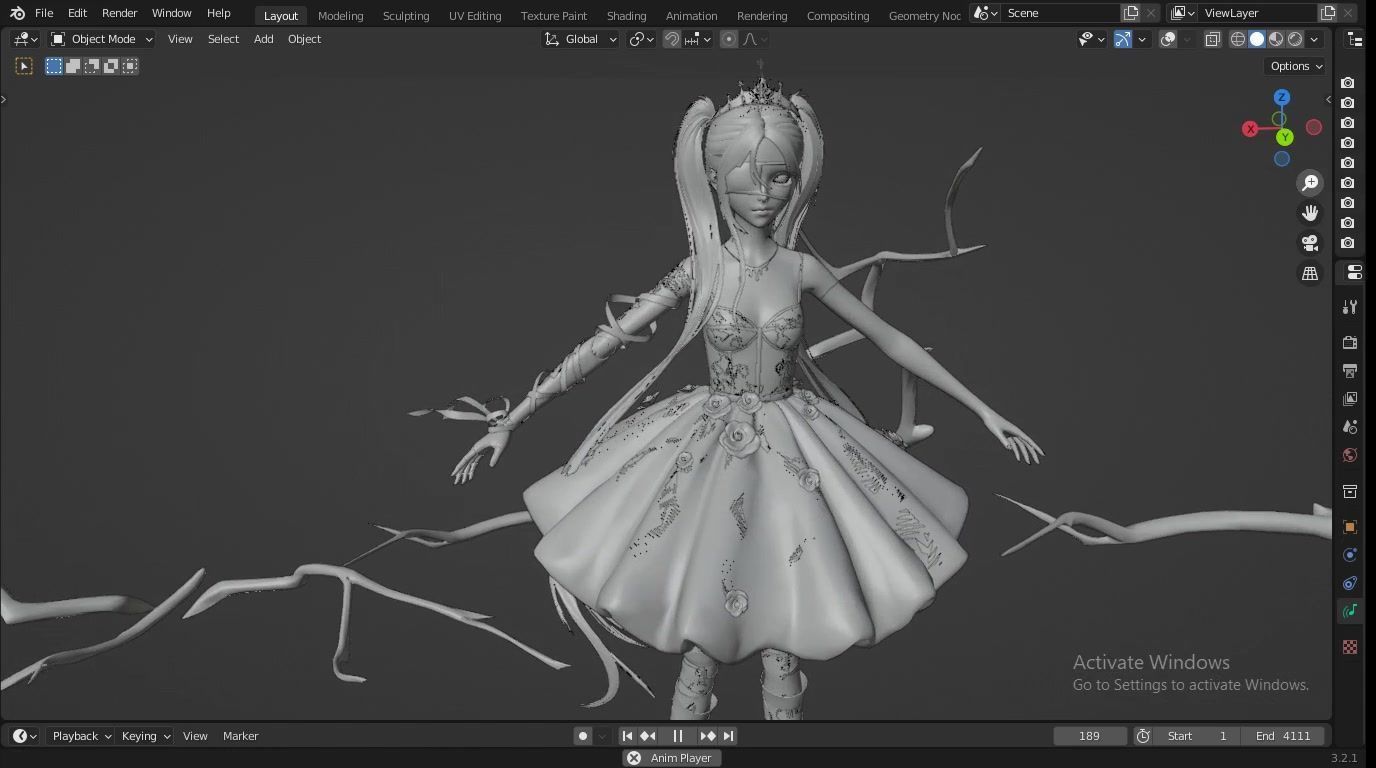This screenshot has height=768, width=1376.
Task: Open the View Layer properties tab
Action: 1350,398
